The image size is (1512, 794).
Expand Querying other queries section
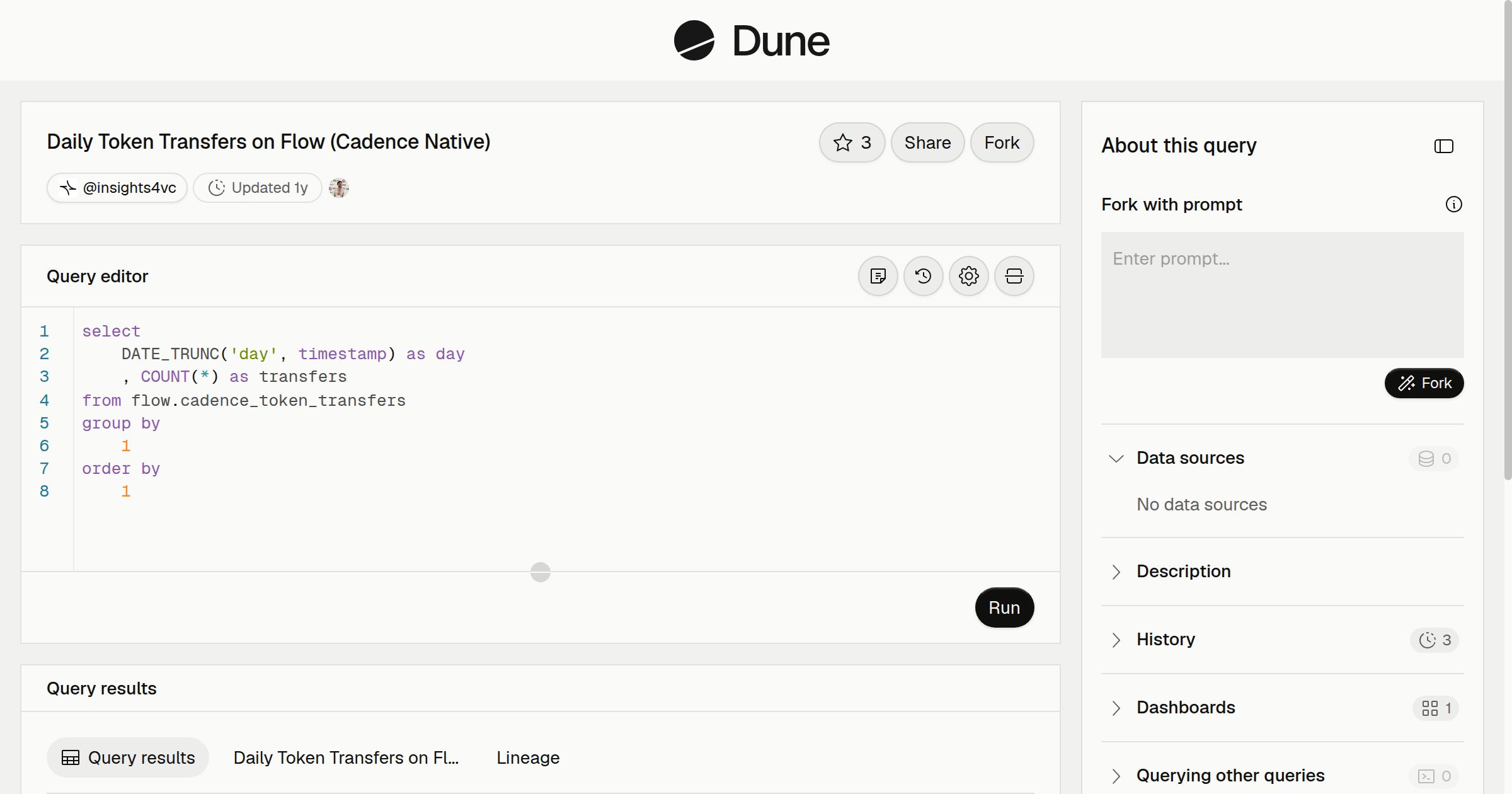[x=1283, y=776]
